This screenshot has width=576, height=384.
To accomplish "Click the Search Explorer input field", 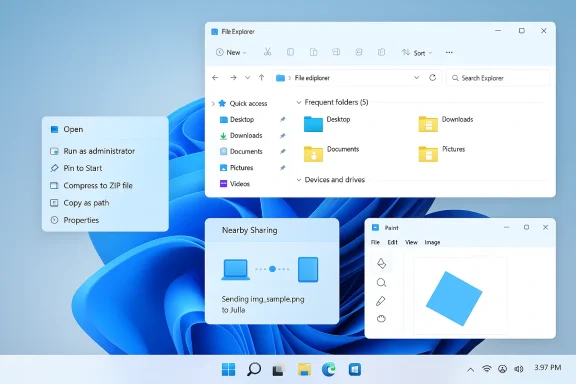I will 498,78.
